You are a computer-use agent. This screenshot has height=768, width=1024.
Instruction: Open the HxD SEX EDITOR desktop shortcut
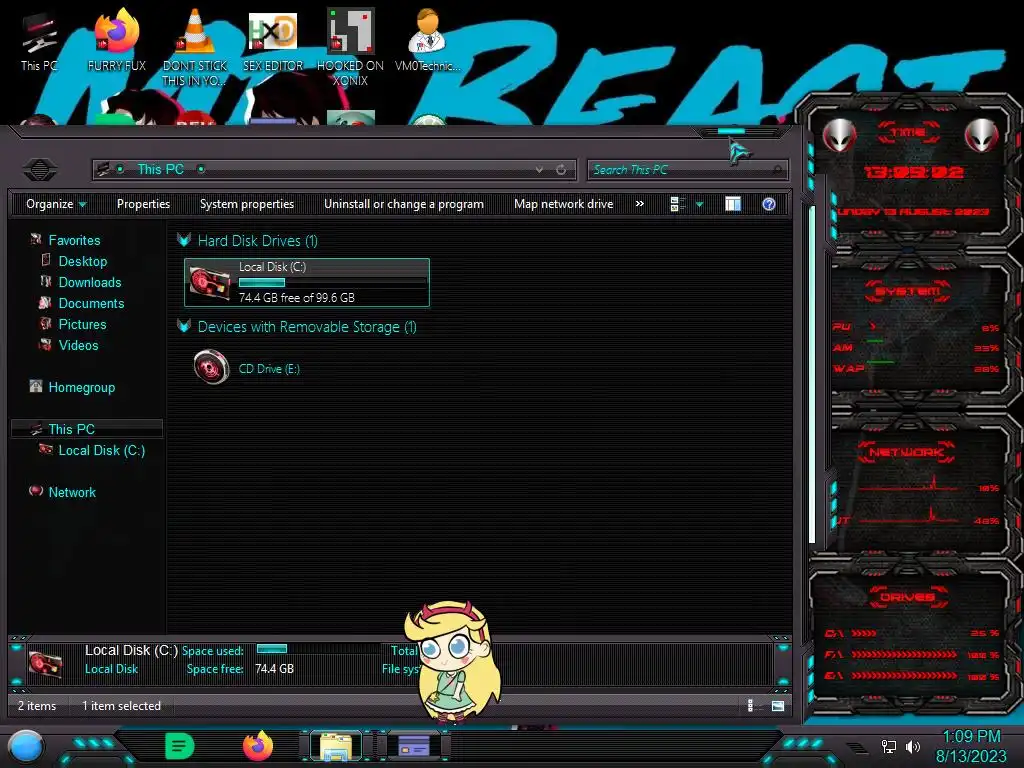click(273, 40)
